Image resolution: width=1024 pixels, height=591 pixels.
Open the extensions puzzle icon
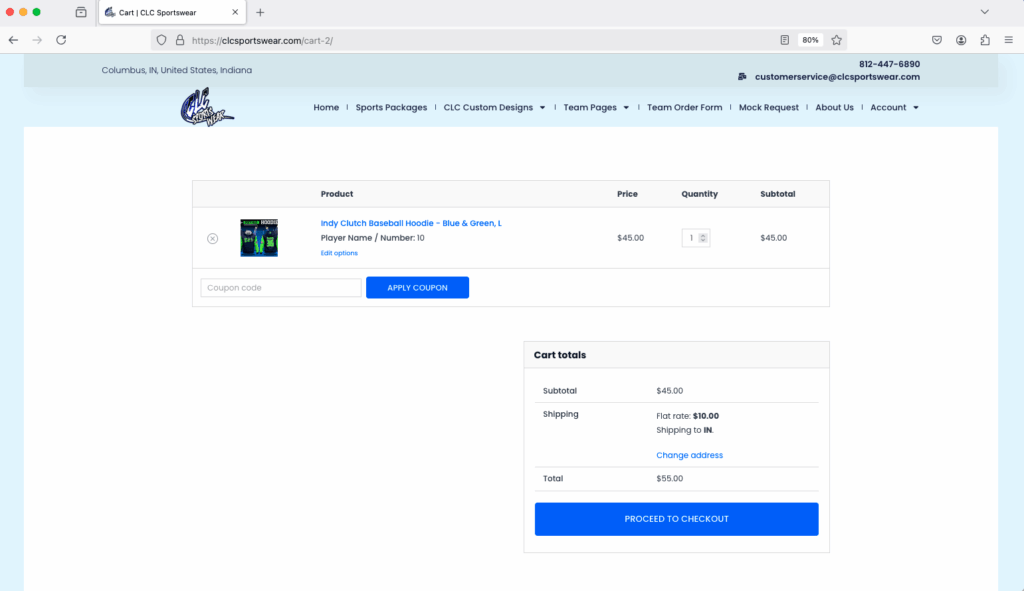point(985,40)
